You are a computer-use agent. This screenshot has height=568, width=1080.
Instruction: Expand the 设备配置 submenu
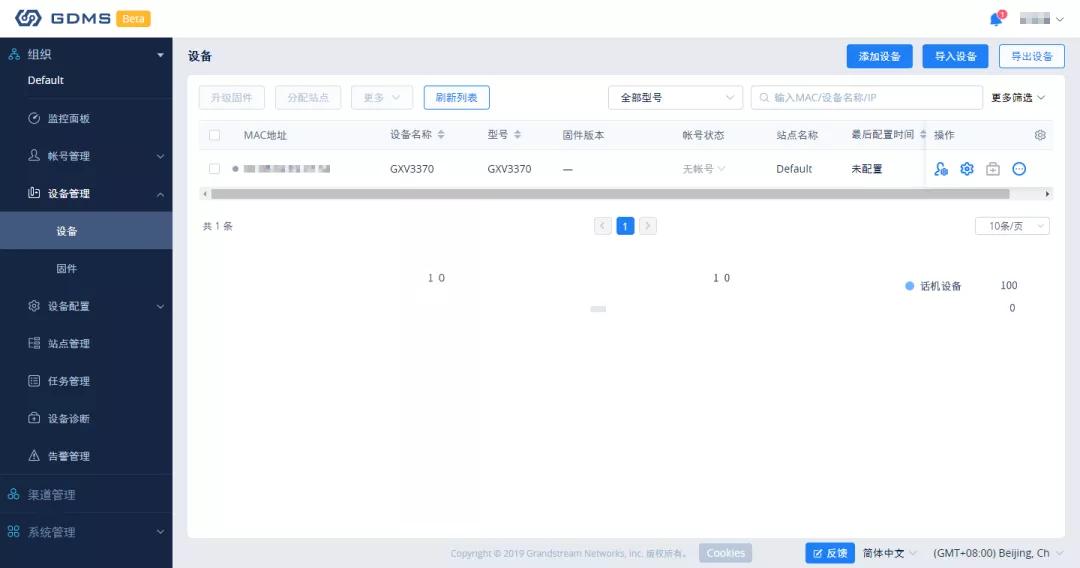point(160,306)
